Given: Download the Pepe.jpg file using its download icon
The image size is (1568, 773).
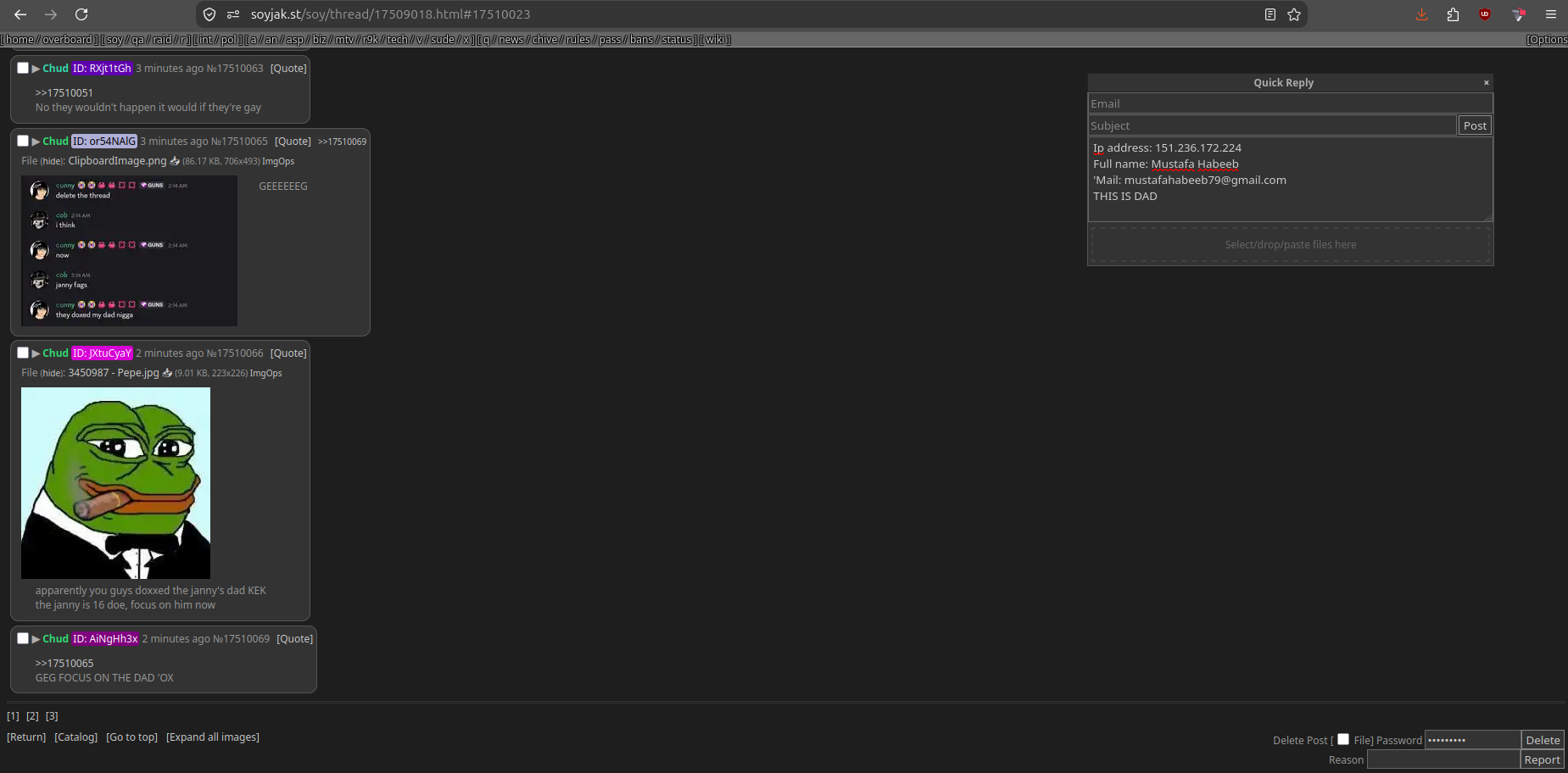Looking at the screenshot, I should tap(167, 373).
